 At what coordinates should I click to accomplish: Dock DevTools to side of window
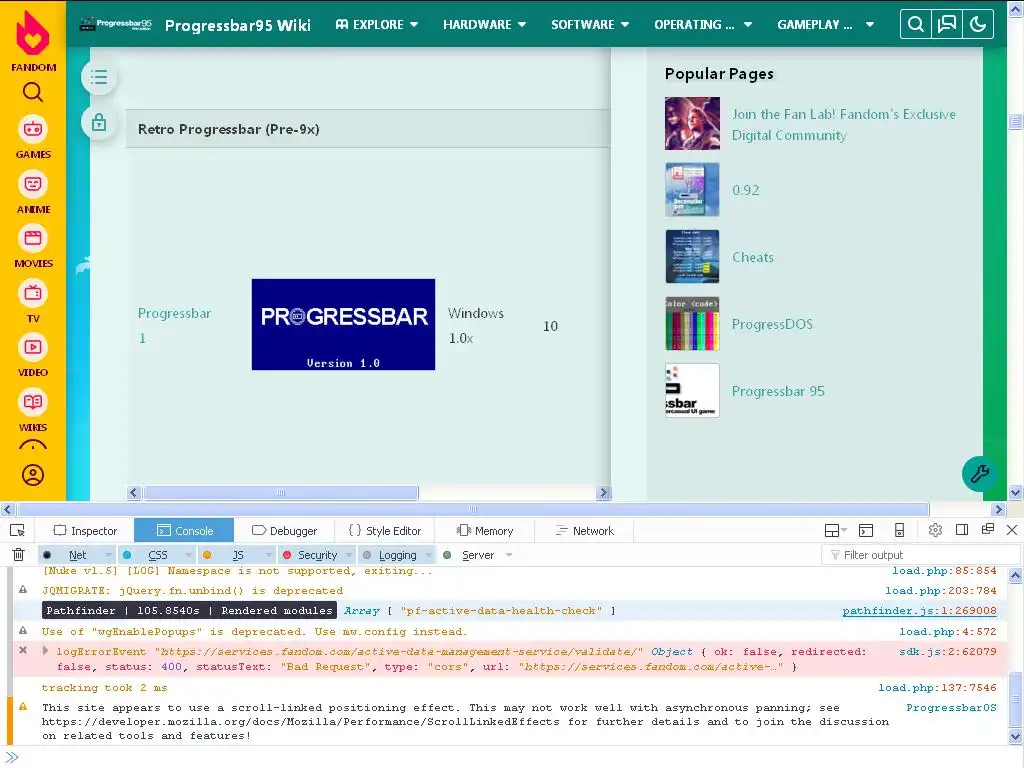[961, 530]
